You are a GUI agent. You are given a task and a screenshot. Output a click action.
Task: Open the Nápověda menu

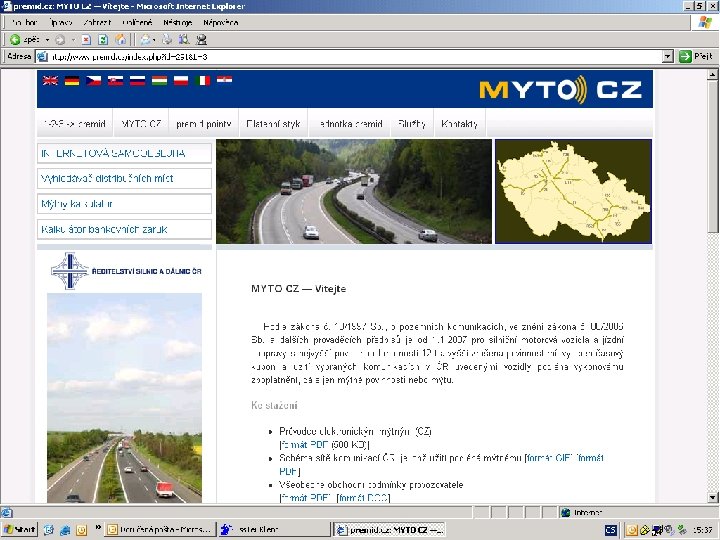tap(220, 22)
